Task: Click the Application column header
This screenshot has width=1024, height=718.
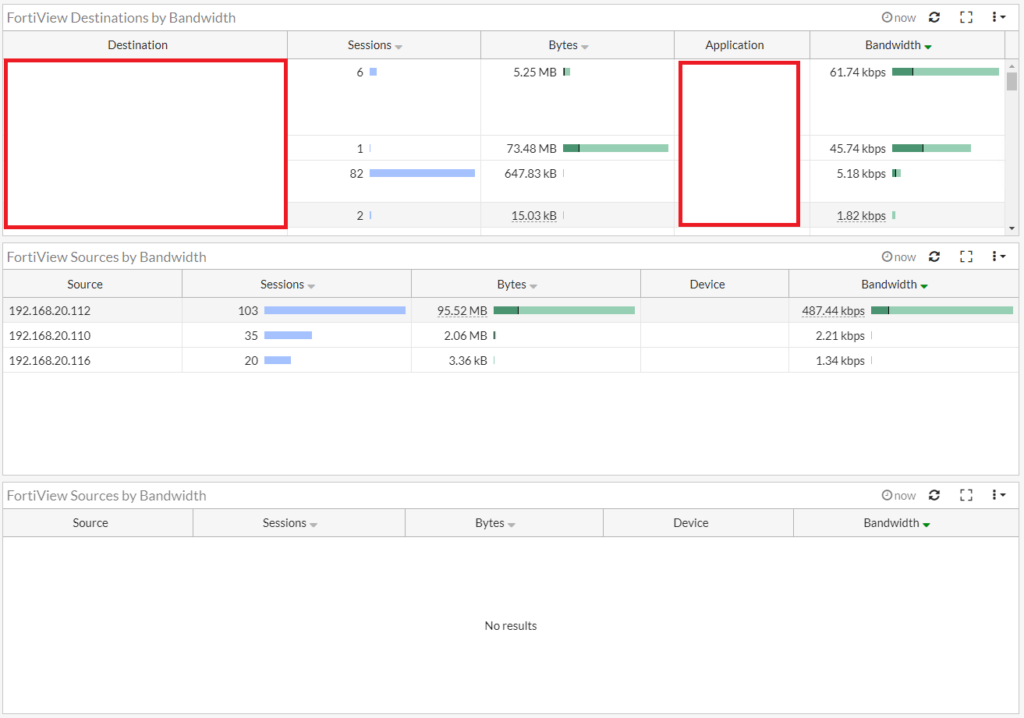Action: click(x=742, y=45)
